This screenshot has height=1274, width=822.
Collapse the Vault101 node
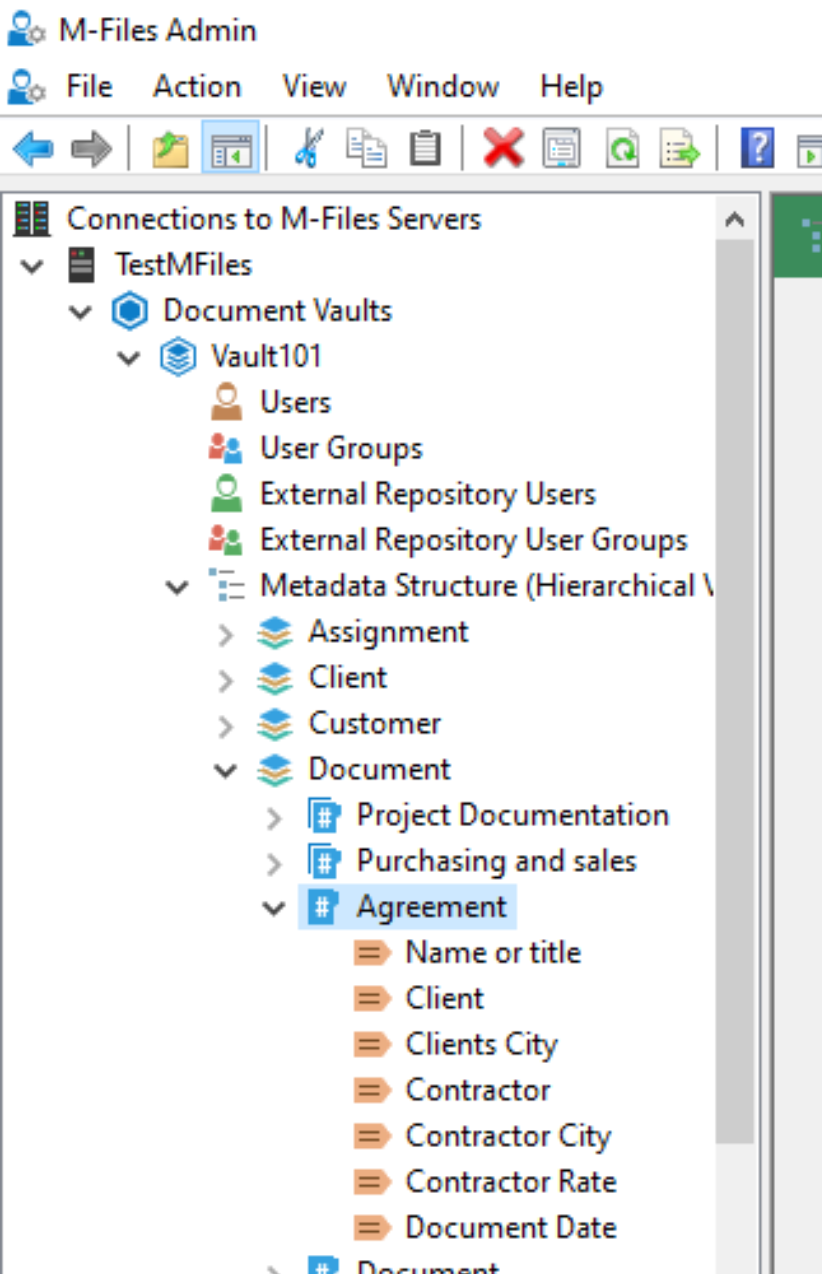(x=129, y=358)
